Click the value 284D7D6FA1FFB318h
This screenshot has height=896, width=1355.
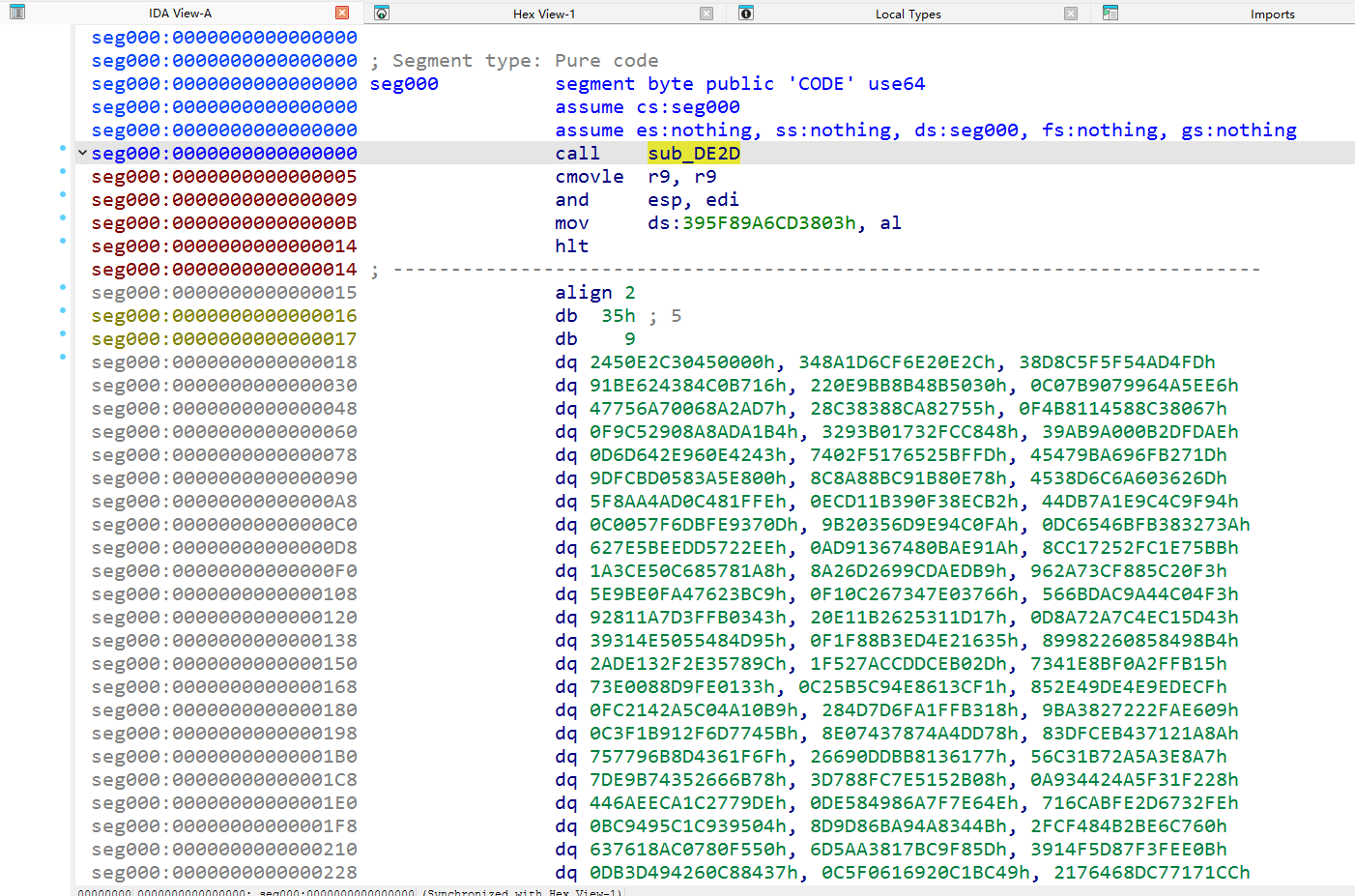coord(920,709)
